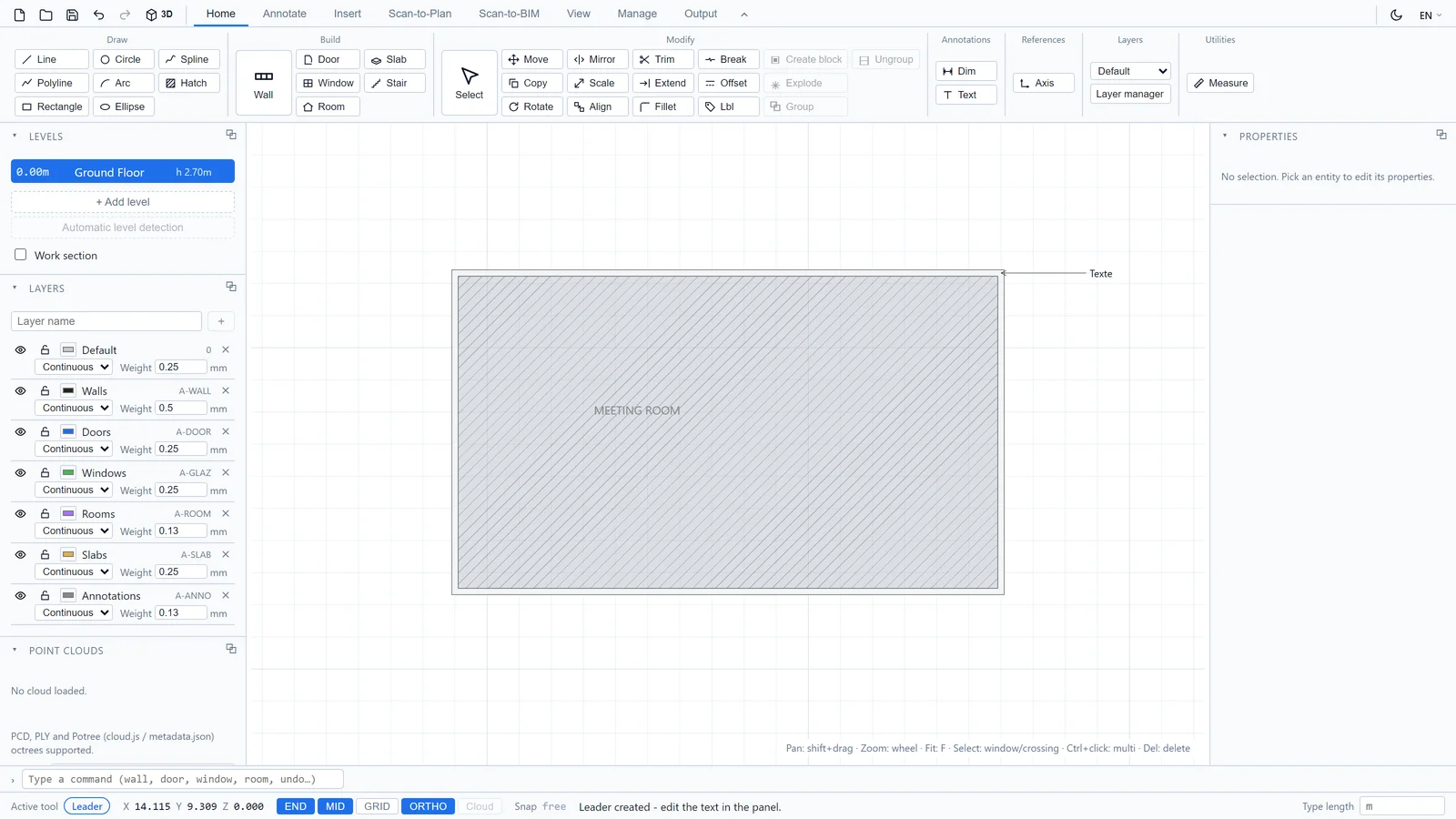Hide the Walls layer
The width and height of the screenshot is (1456, 819).
20,391
